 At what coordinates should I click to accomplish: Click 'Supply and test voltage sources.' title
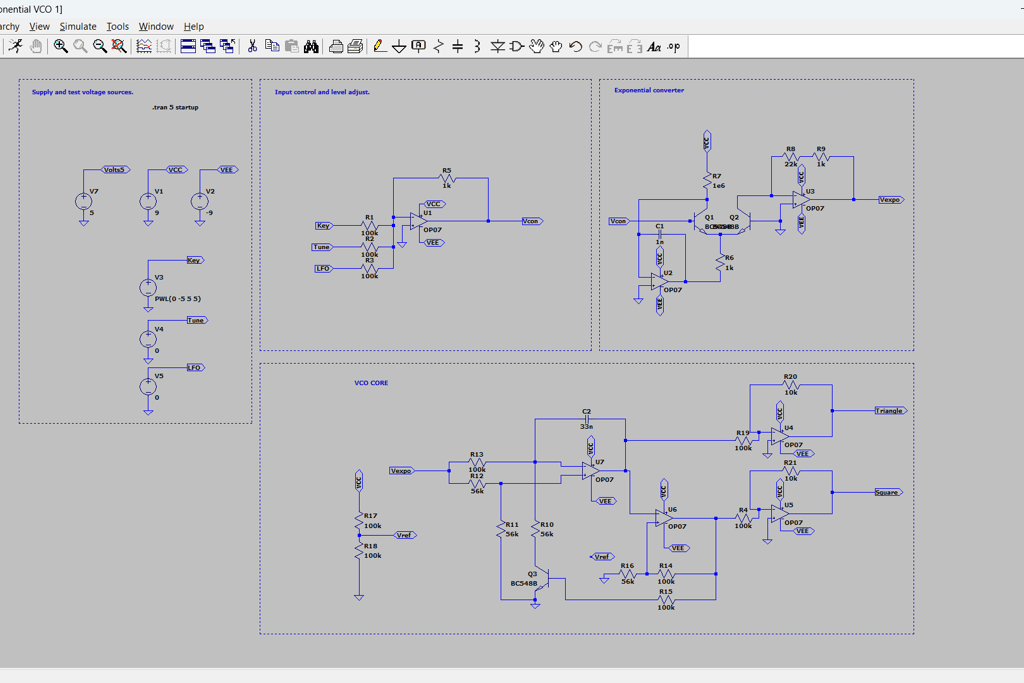tap(82, 92)
